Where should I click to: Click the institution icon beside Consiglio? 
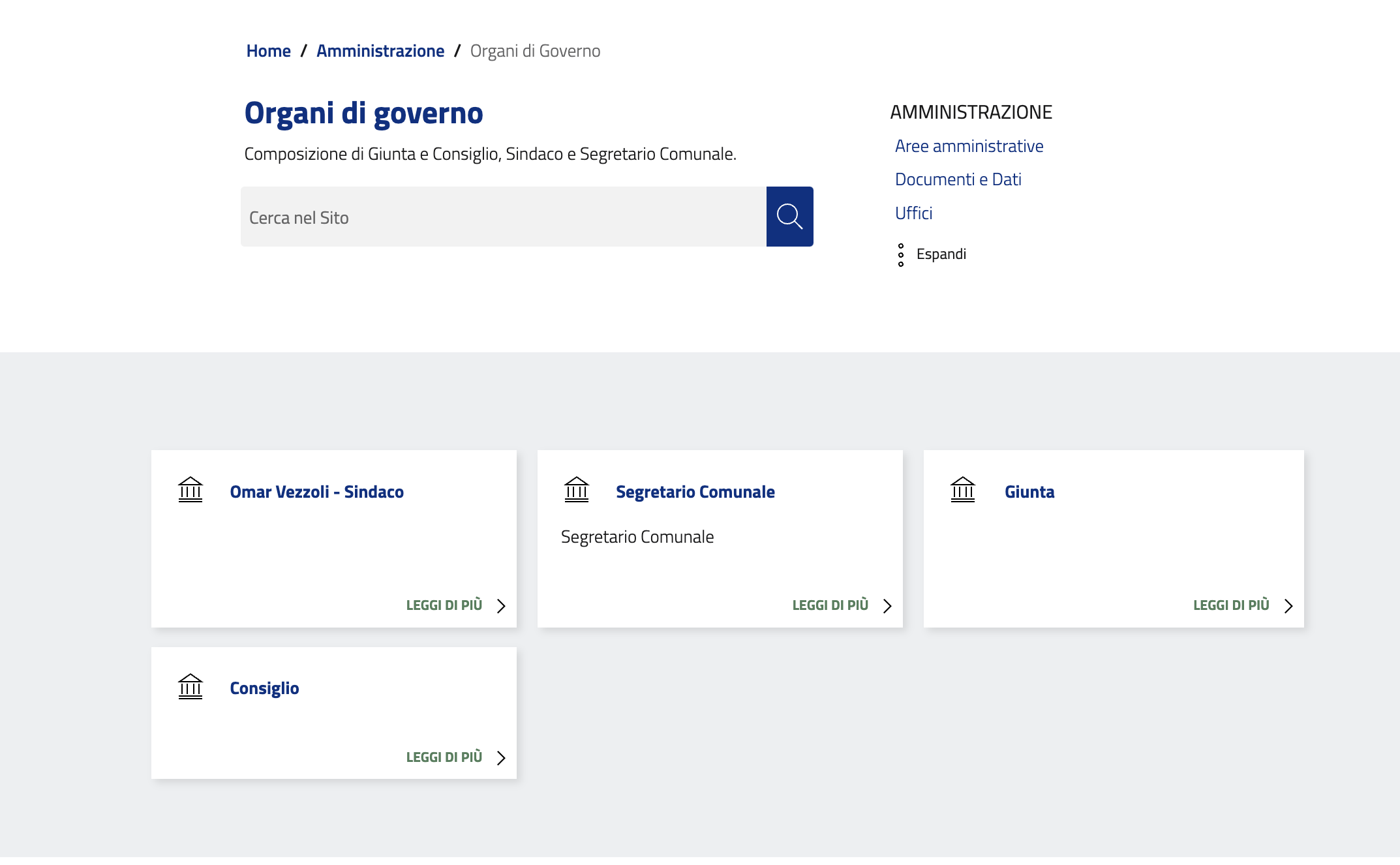tap(190, 687)
